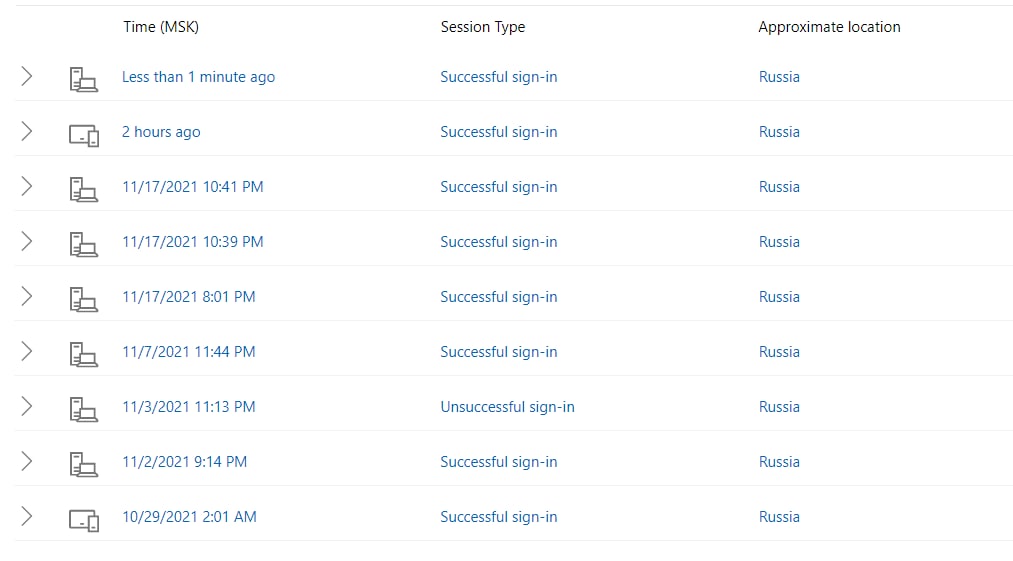Expand the 11/3/2021 11:13 PM unsuccessful row
Image resolution: width=1013 pixels, height=561 pixels.
click(x=26, y=406)
